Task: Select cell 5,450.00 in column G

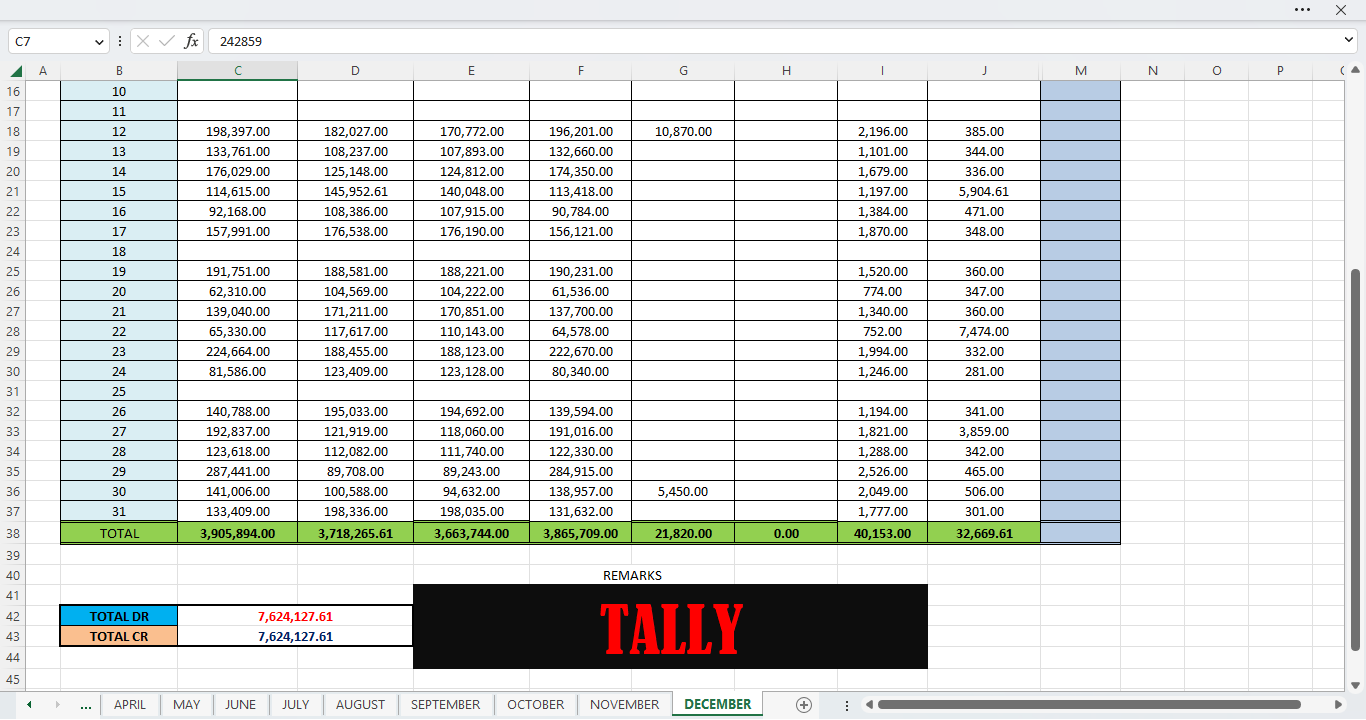Action: (x=683, y=491)
